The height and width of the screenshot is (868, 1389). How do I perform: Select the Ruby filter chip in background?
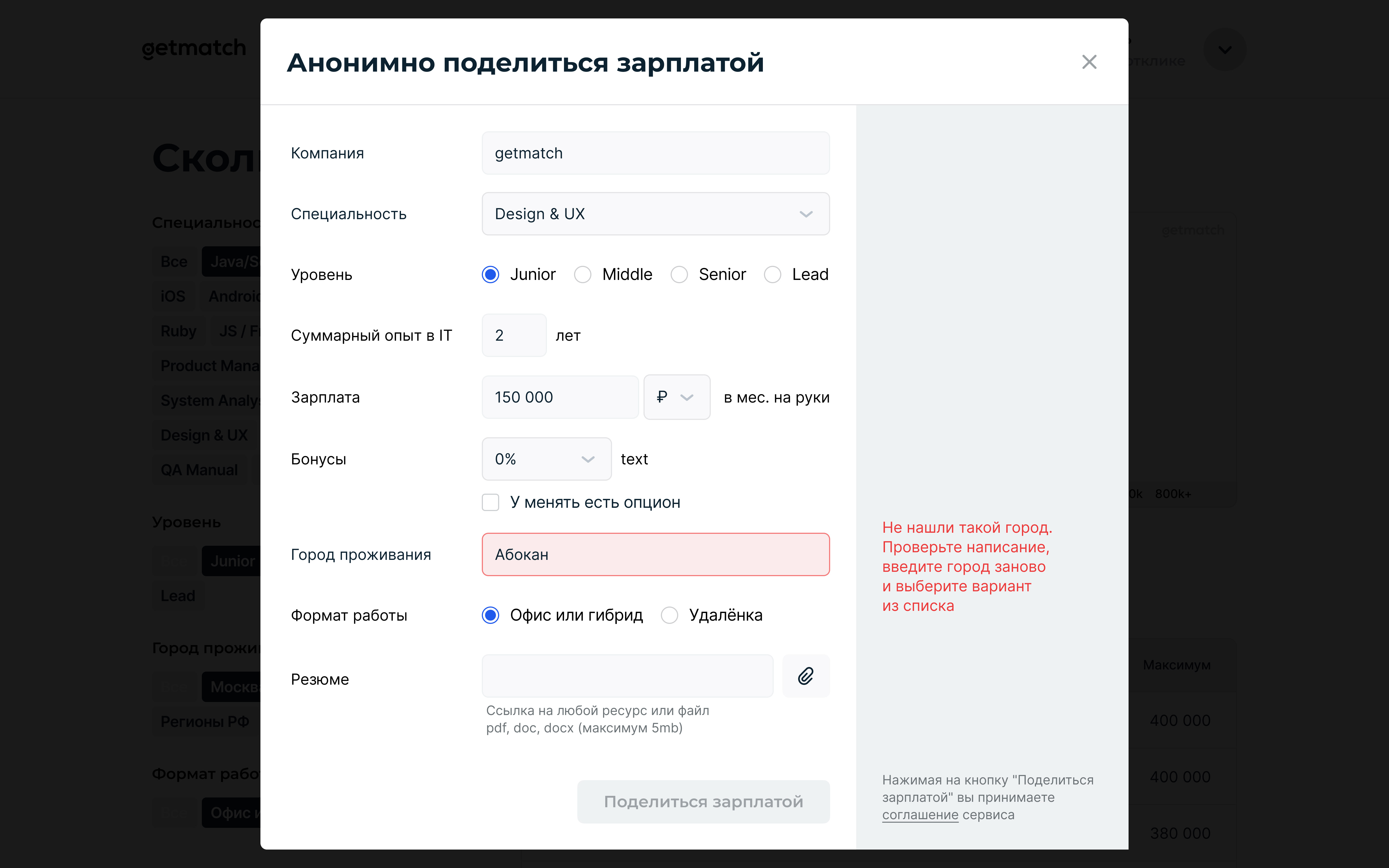[x=179, y=331]
